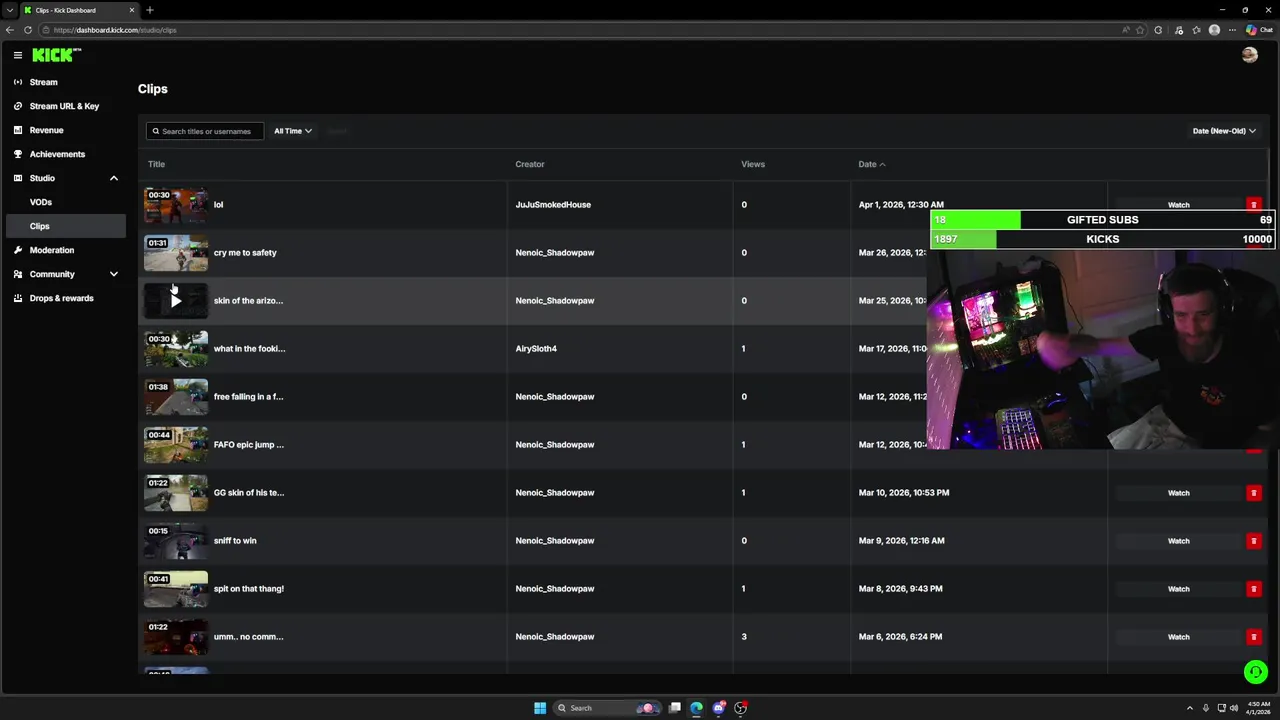This screenshot has width=1280, height=720.
Task: Watch the 'umm.. no comm...' clip
Action: pyautogui.click(x=1179, y=637)
